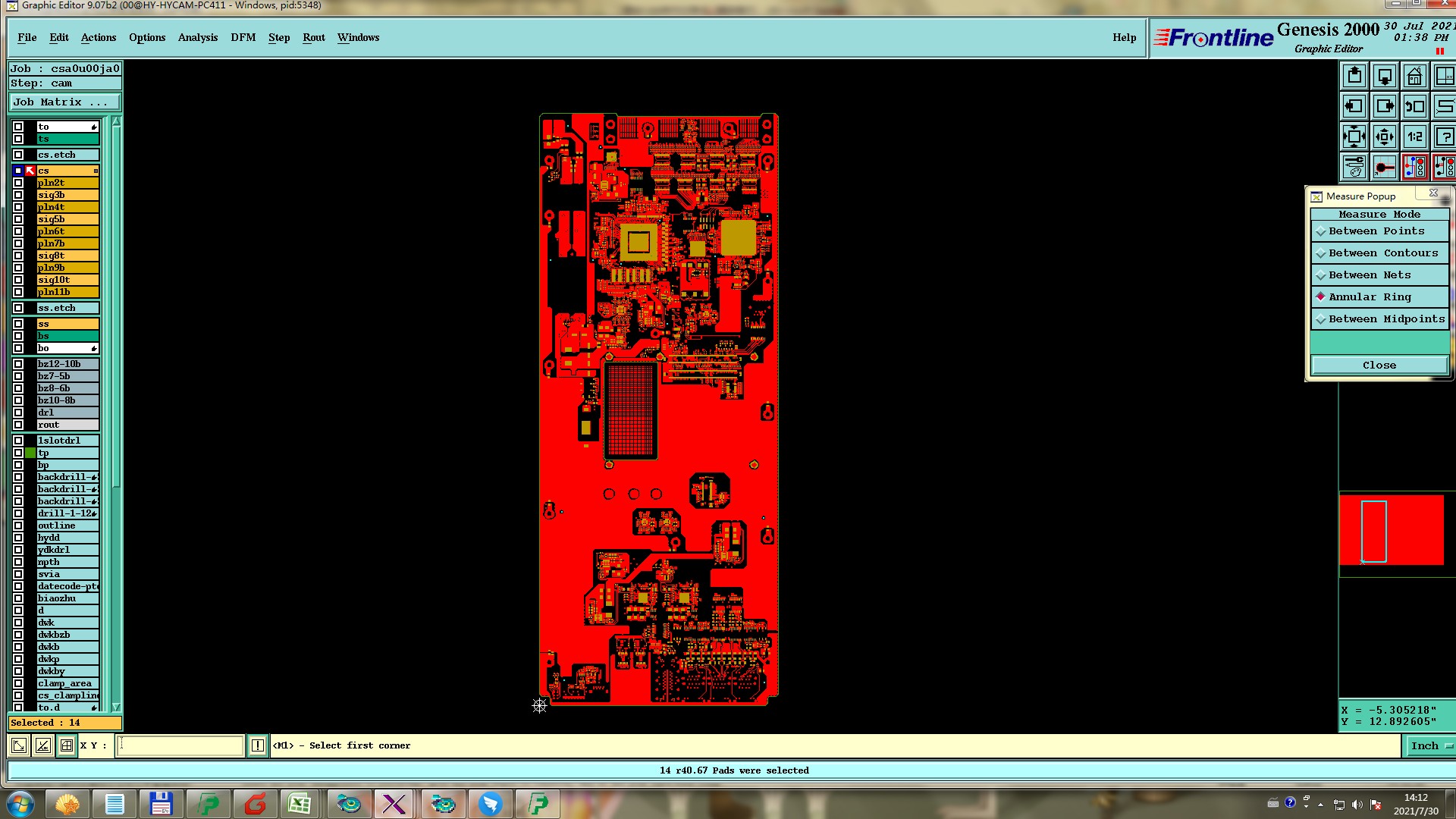Image resolution: width=1456 pixels, height=819 pixels.
Task: Click the snap to pad center icon
Action: [x=1384, y=167]
